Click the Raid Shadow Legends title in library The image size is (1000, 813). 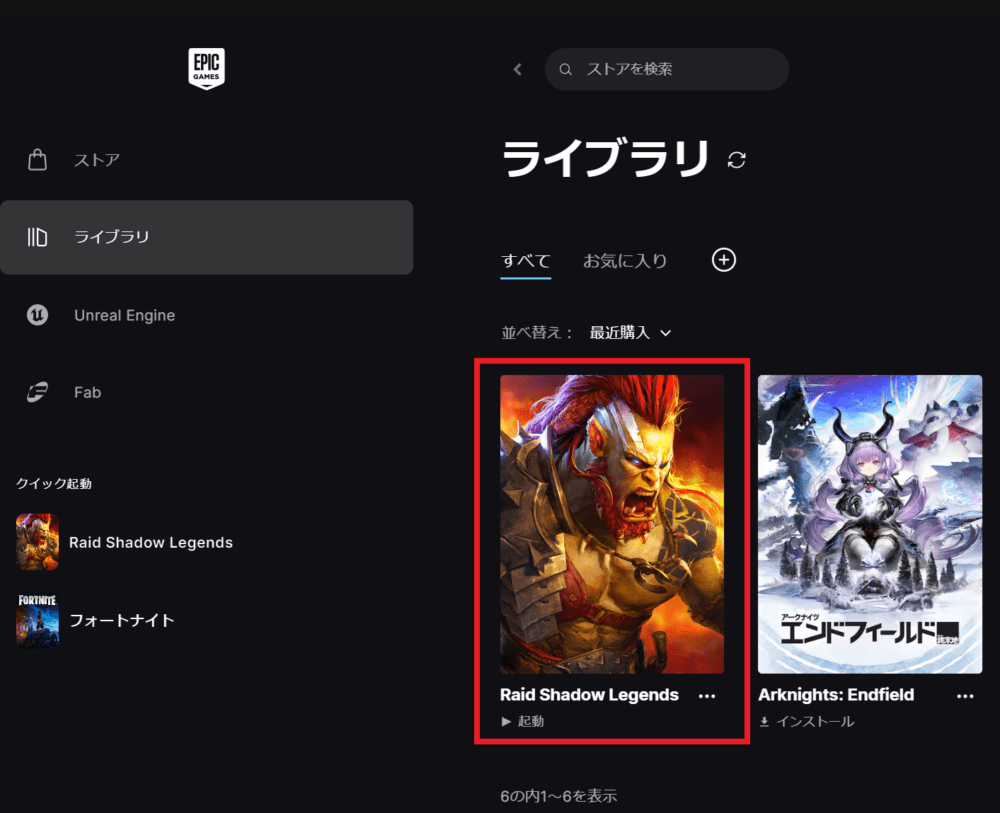(x=589, y=694)
